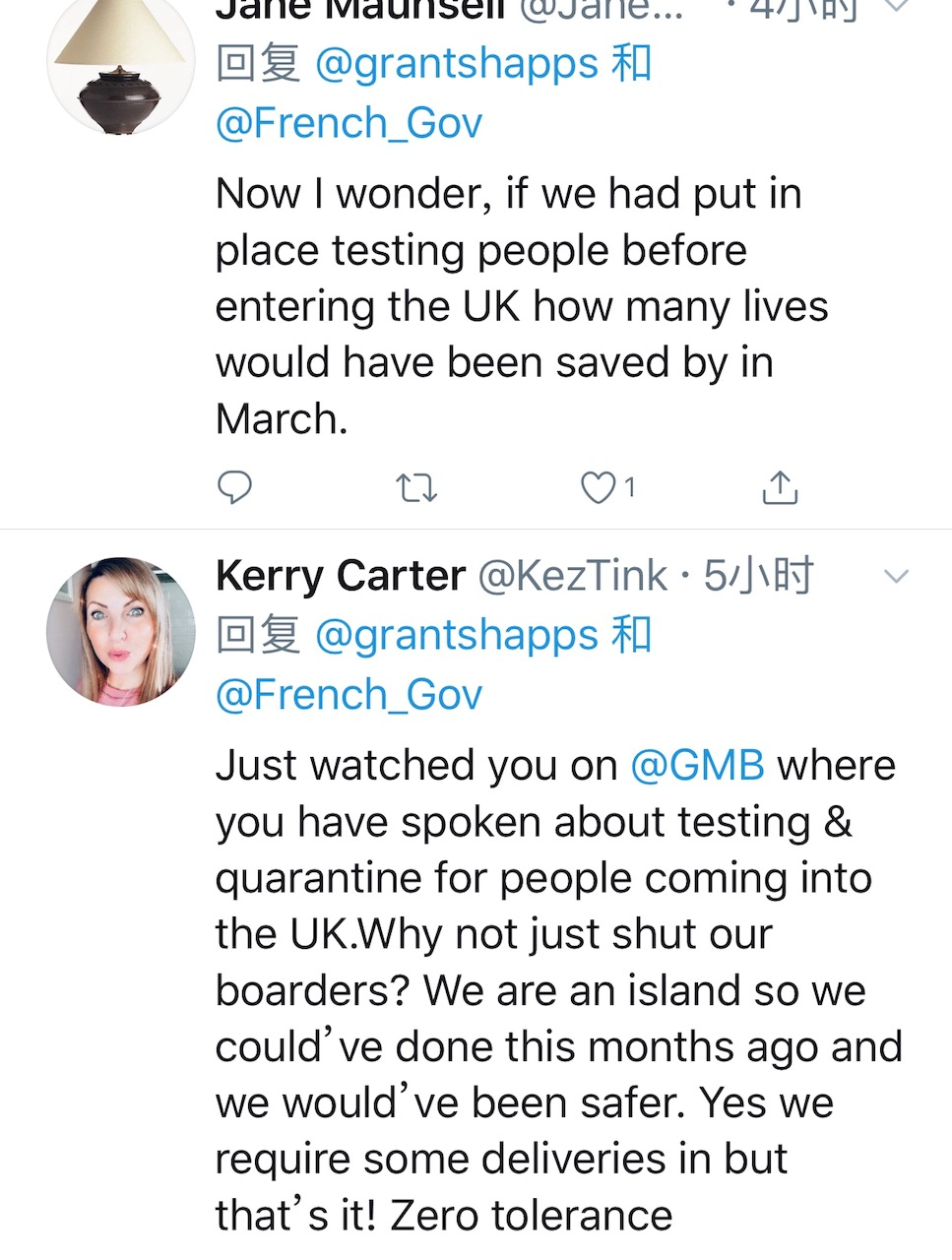Open the @GMB mention link
The image size is (952, 1260).
[x=697, y=766]
